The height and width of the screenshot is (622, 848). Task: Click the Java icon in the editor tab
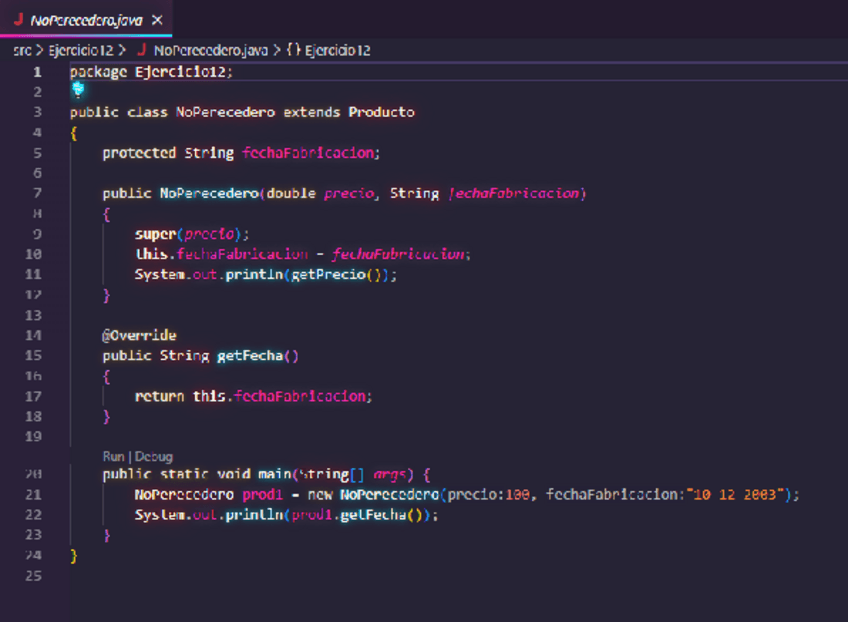[x=17, y=20]
